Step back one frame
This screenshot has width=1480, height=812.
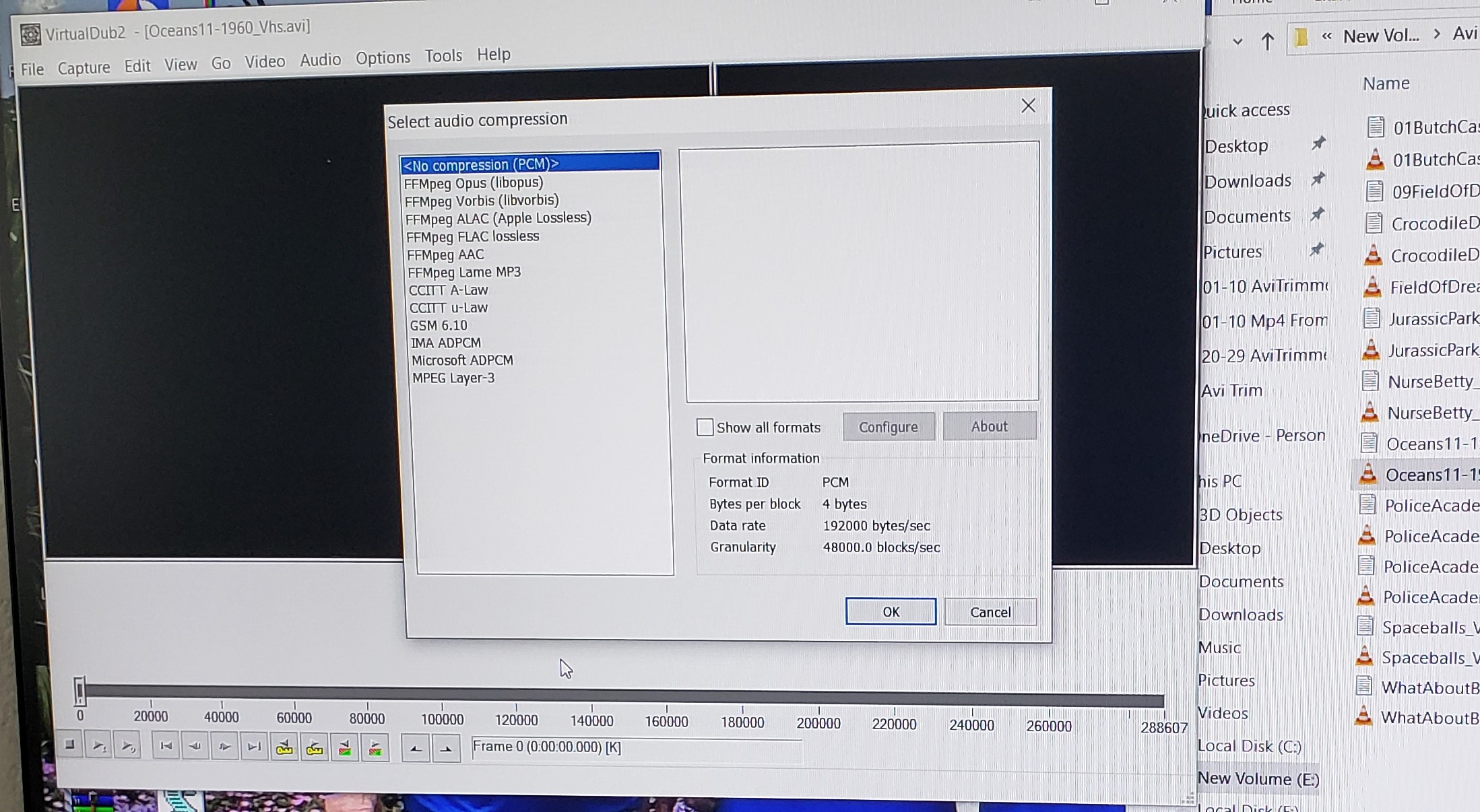coord(195,746)
